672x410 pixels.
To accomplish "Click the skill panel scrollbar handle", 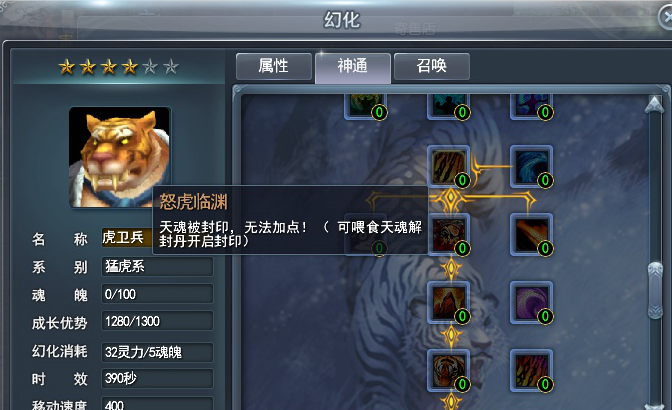I will tap(655, 291).
